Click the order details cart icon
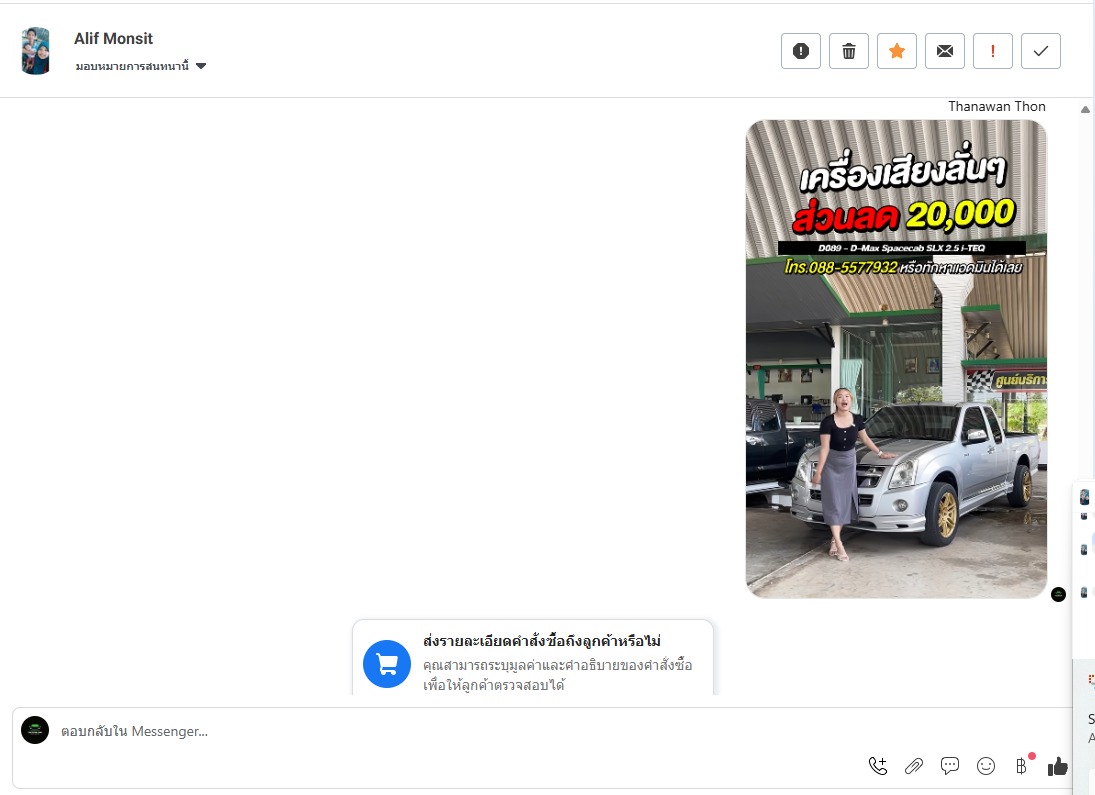Image resolution: width=1095 pixels, height=795 pixels. point(387,664)
